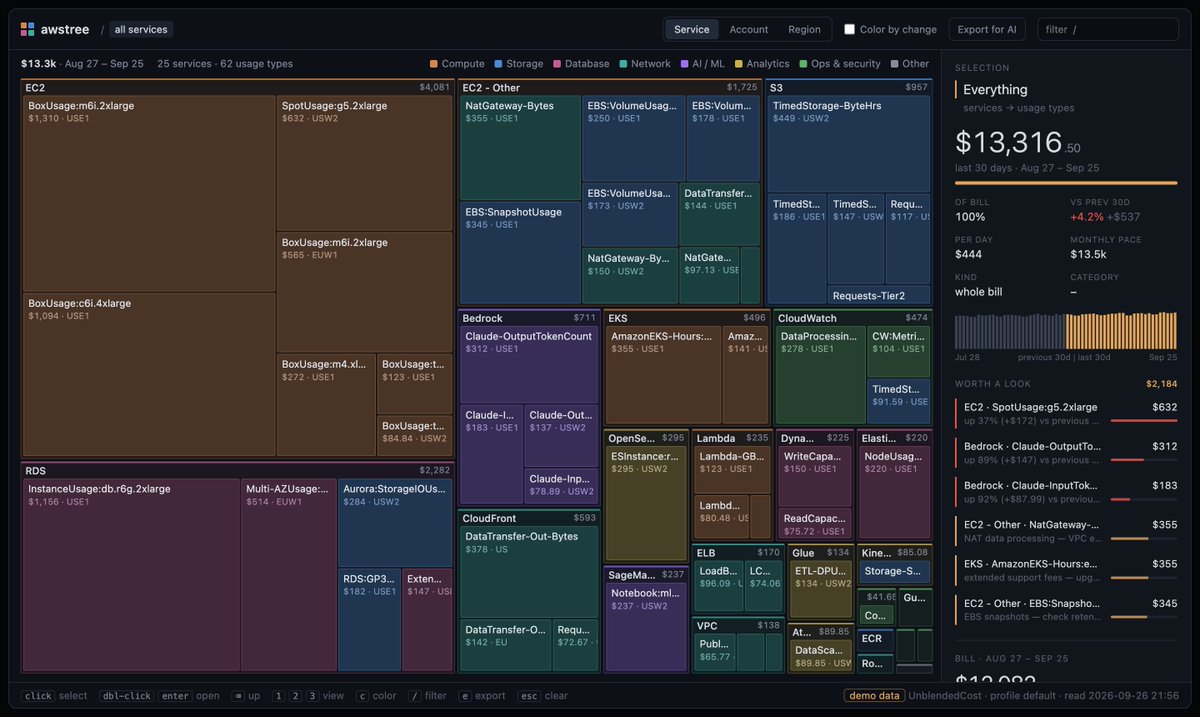Open EC2 - Other NatGateway $355 row
The height and width of the screenshot is (717, 1200).
[x=1066, y=531]
